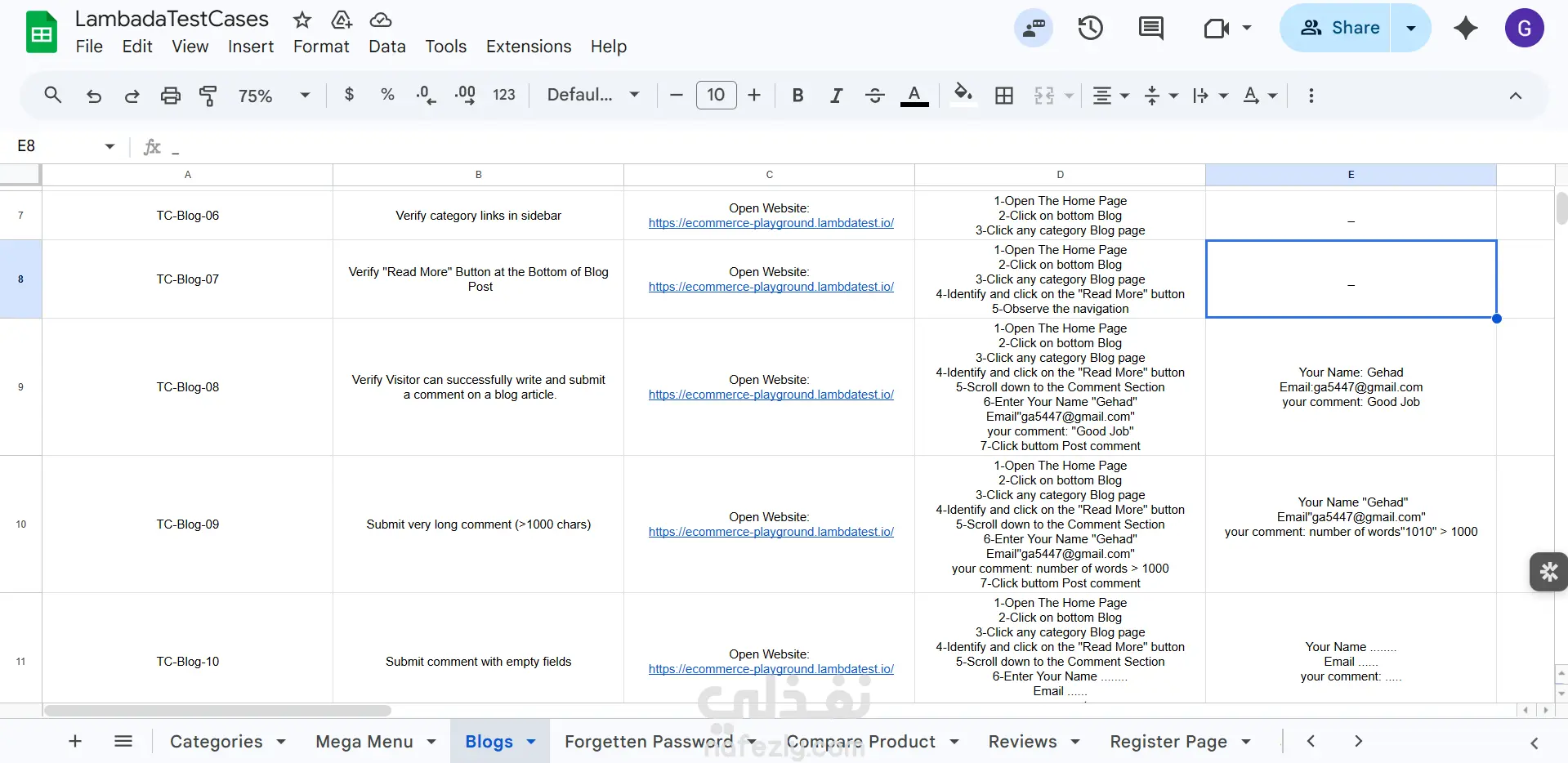The image size is (1568, 763).
Task: Open the Gemini sparkle icon
Action: [x=1466, y=28]
